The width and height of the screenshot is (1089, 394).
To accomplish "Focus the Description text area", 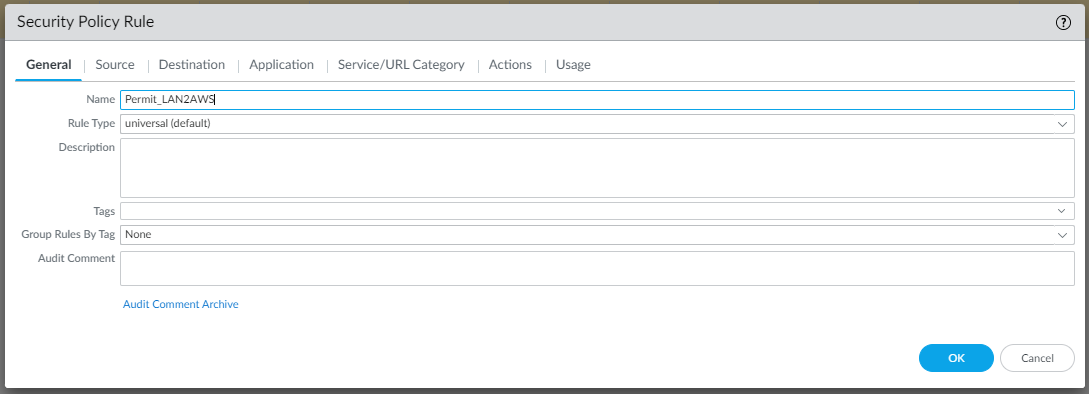I will click(x=597, y=168).
